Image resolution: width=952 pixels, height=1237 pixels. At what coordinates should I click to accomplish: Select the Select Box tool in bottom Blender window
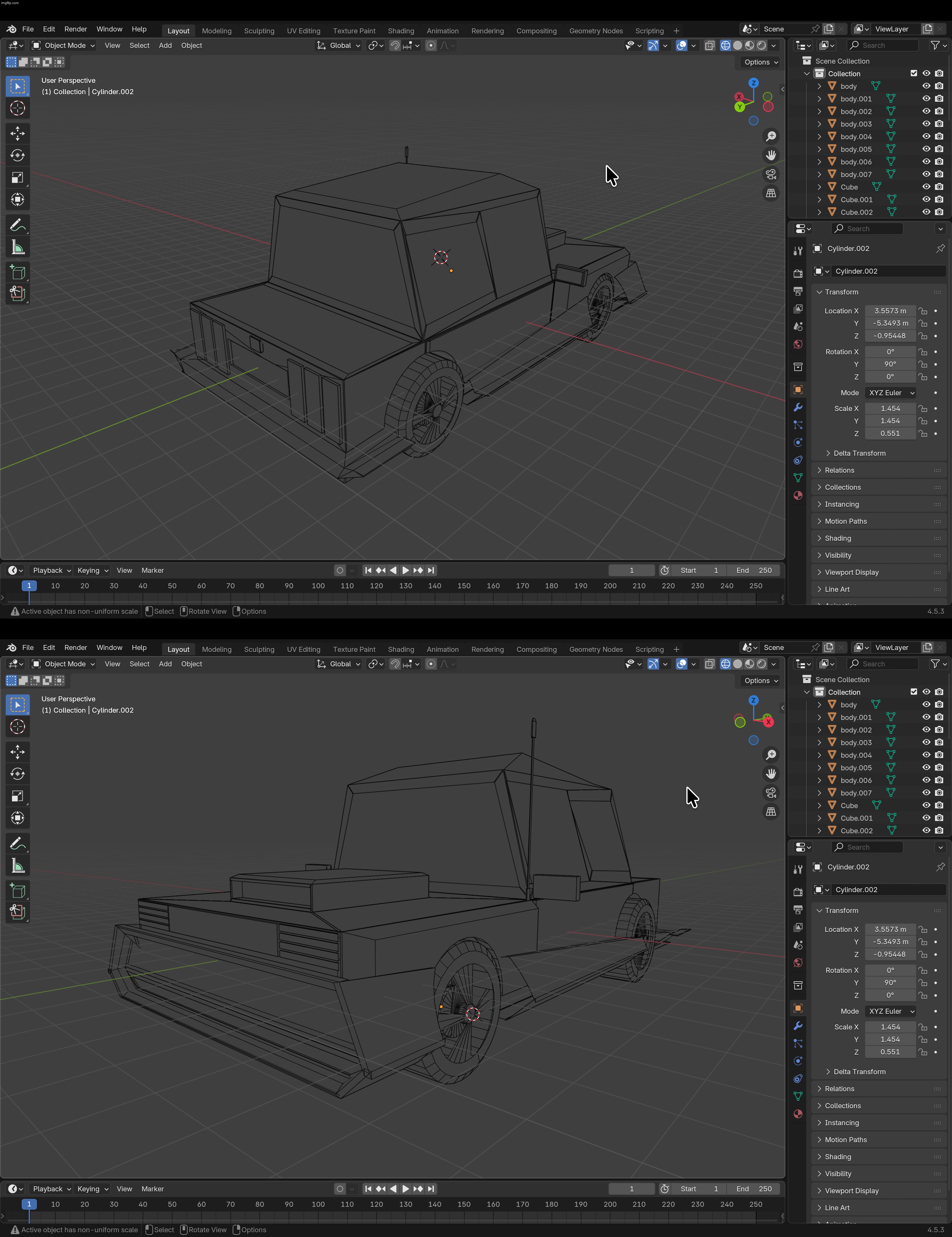click(18, 704)
